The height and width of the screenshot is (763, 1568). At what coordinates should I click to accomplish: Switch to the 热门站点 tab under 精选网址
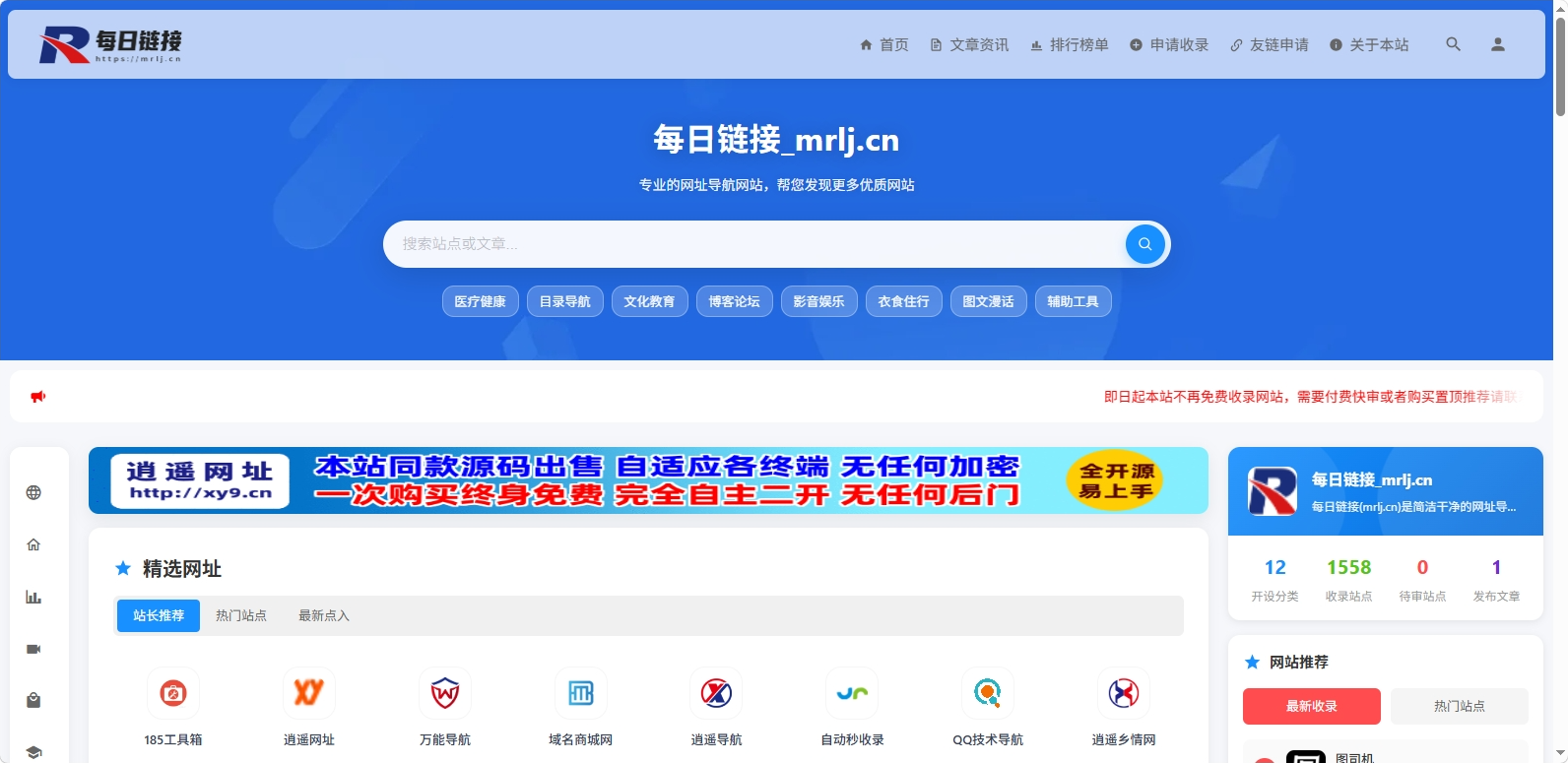point(241,615)
